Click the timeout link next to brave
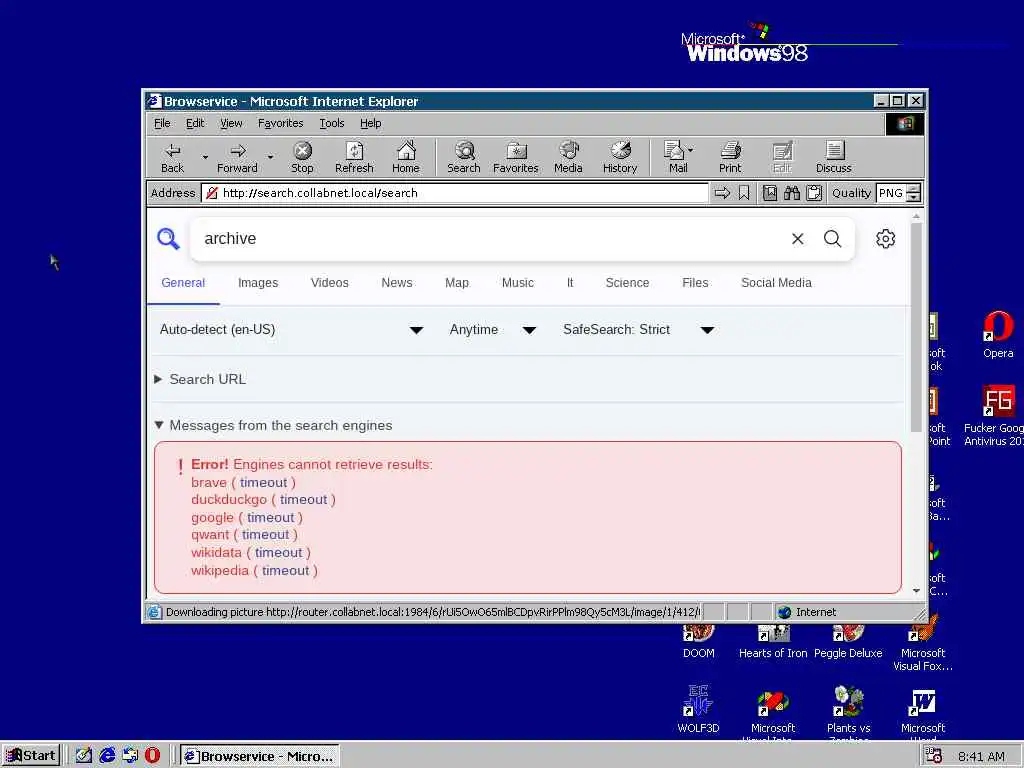Viewport: 1024px width, 768px height. [263, 483]
